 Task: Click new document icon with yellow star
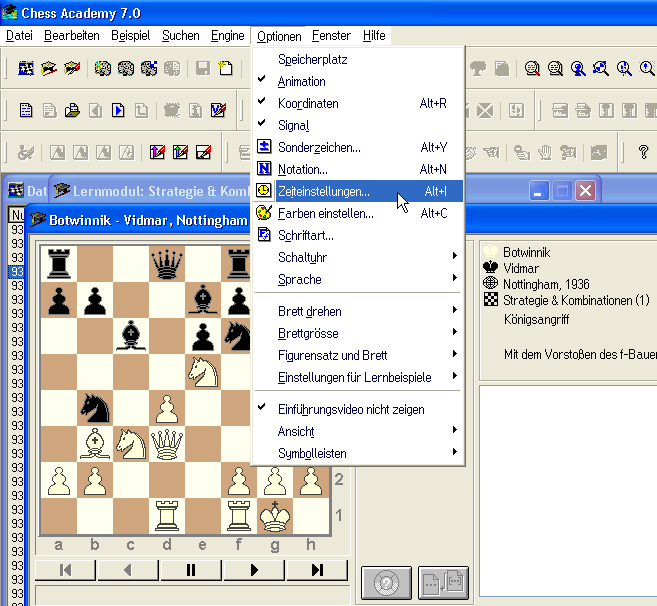click(225, 68)
